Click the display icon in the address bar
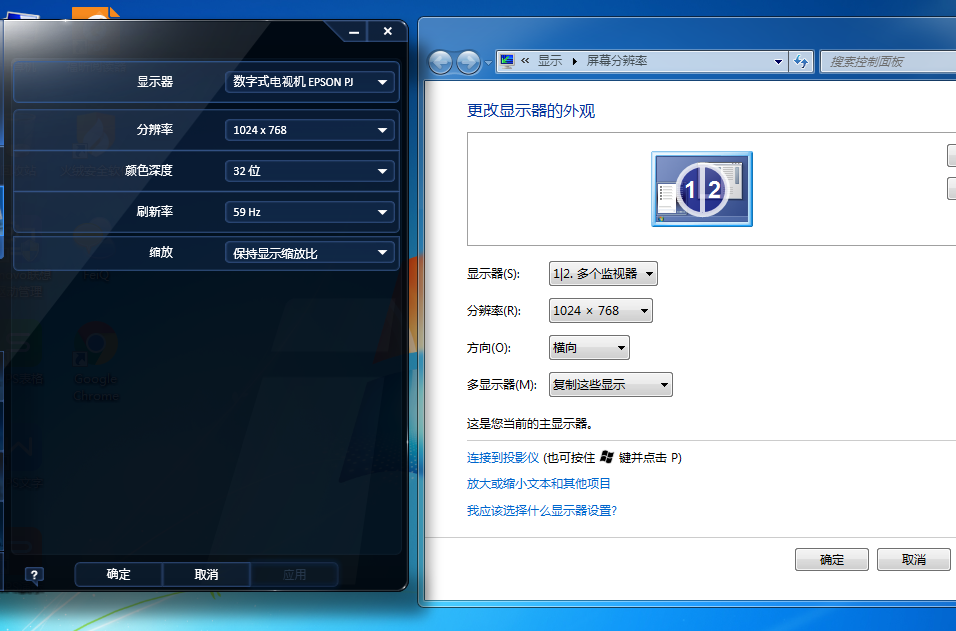Viewport: 956px width, 631px height. (x=507, y=61)
